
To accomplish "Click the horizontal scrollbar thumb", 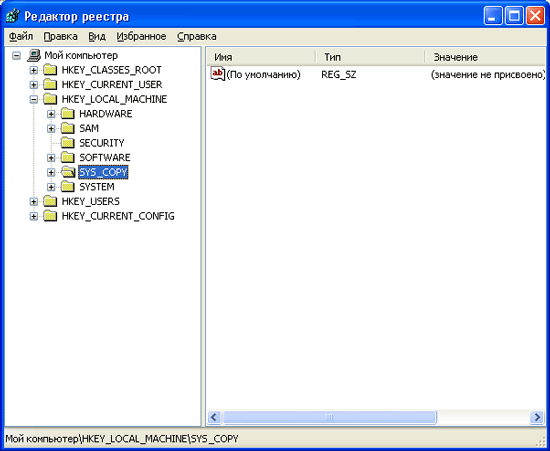I will click(329, 417).
